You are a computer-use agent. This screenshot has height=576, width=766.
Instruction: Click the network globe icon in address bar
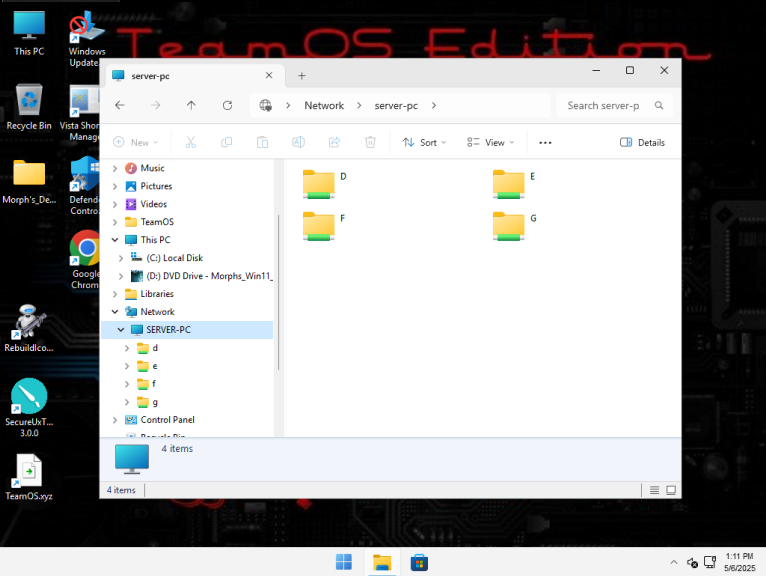coord(265,105)
